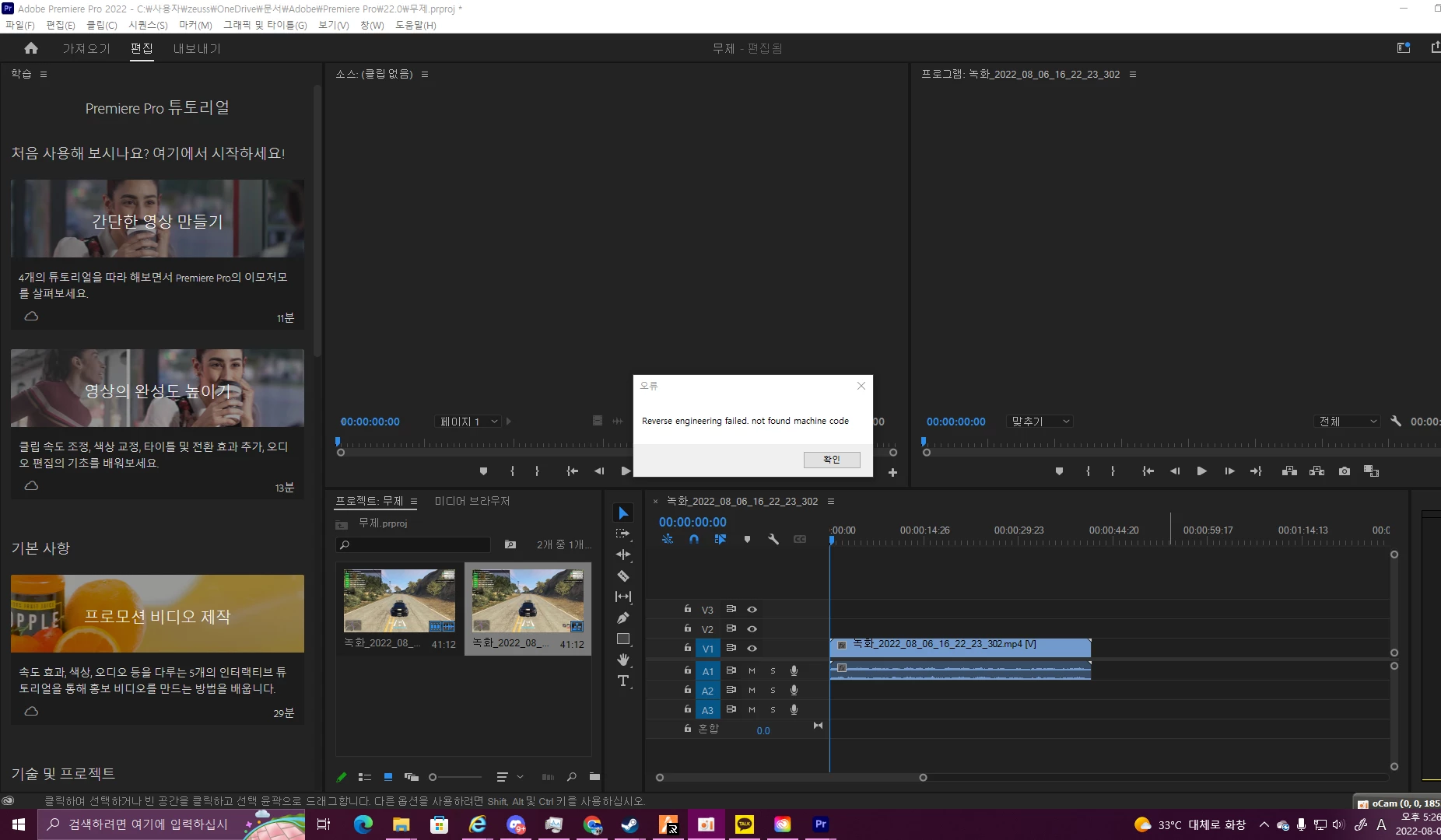Click the Project panel search field
This screenshot has width=1441, height=840.
point(413,544)
